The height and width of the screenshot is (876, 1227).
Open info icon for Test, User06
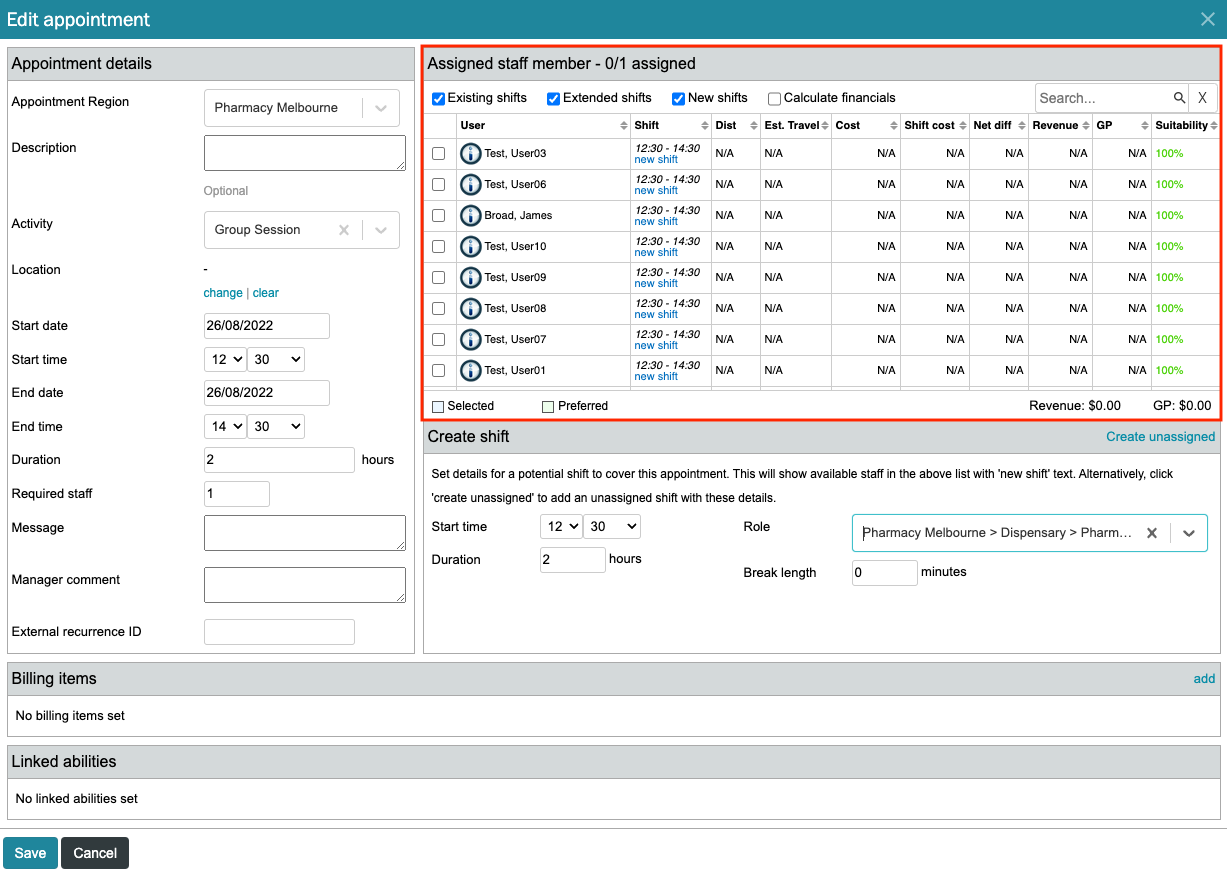click(470, 185)
